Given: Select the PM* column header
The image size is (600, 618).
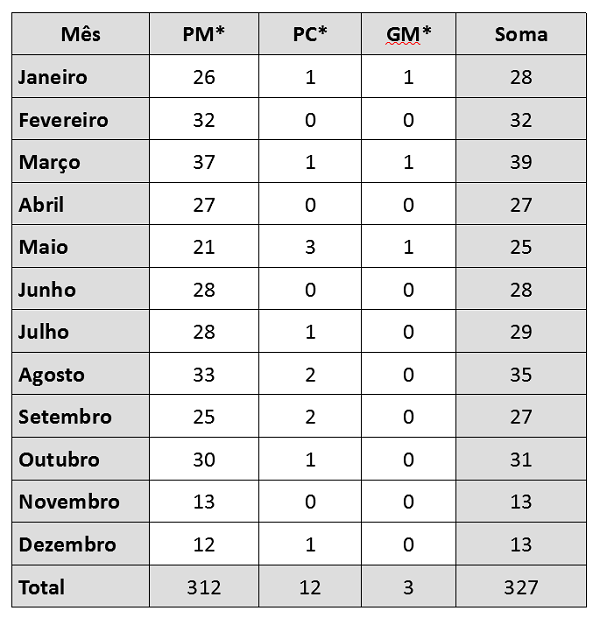Looking at the screenshot, I should [203, 34].
